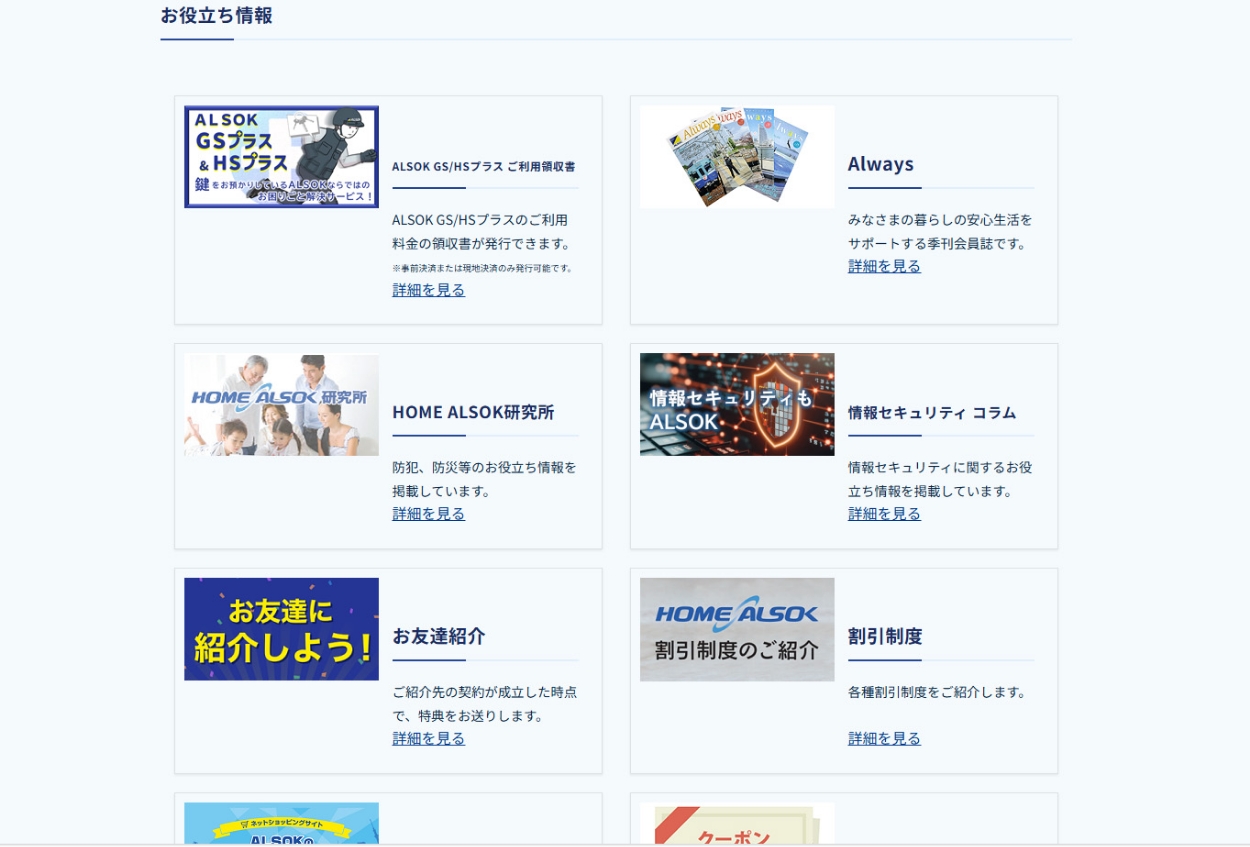Open the HOME ALSOK研究所 family banner
The image size is (1250, 847).
pos(281,404)
